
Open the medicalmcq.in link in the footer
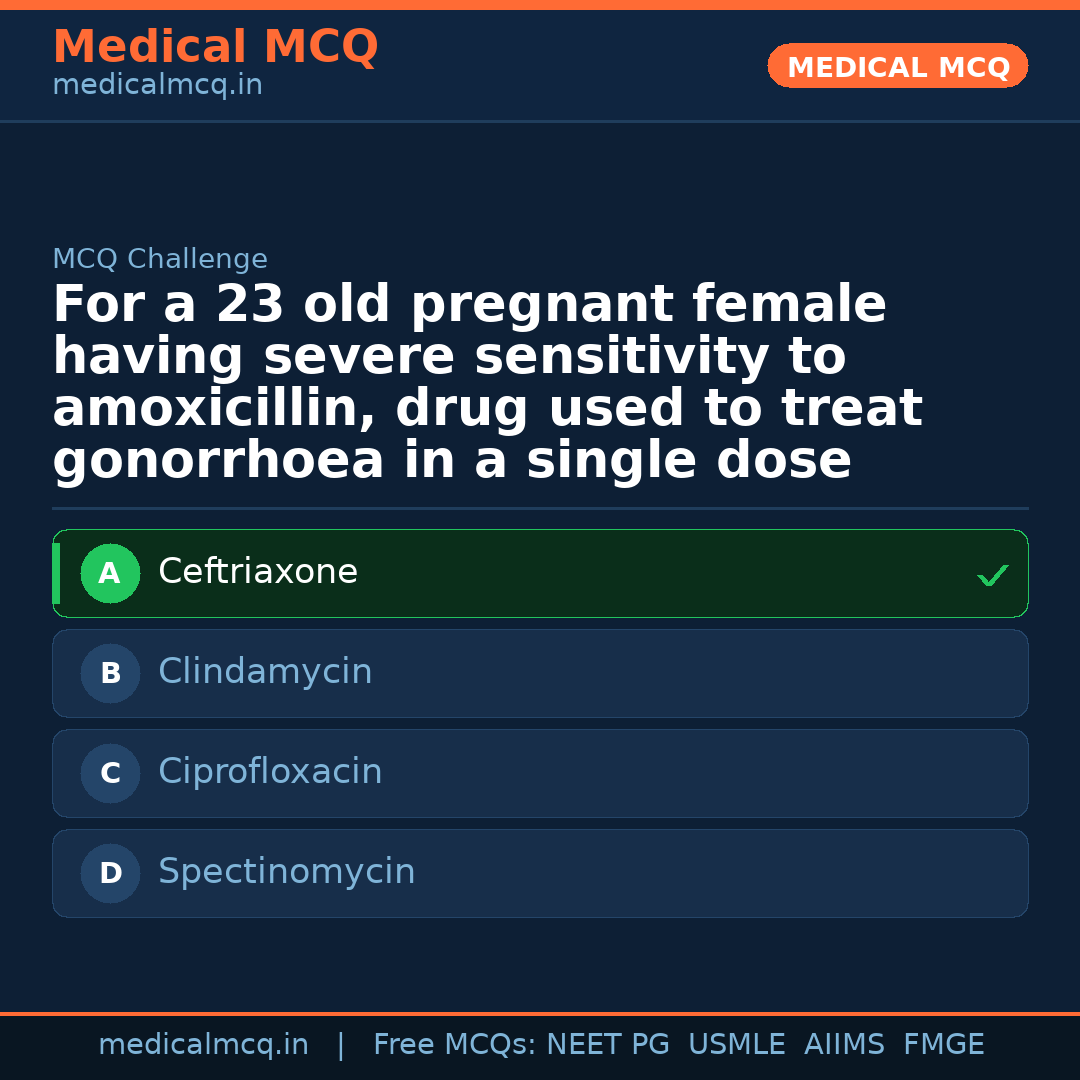(x=203, y=1045)
